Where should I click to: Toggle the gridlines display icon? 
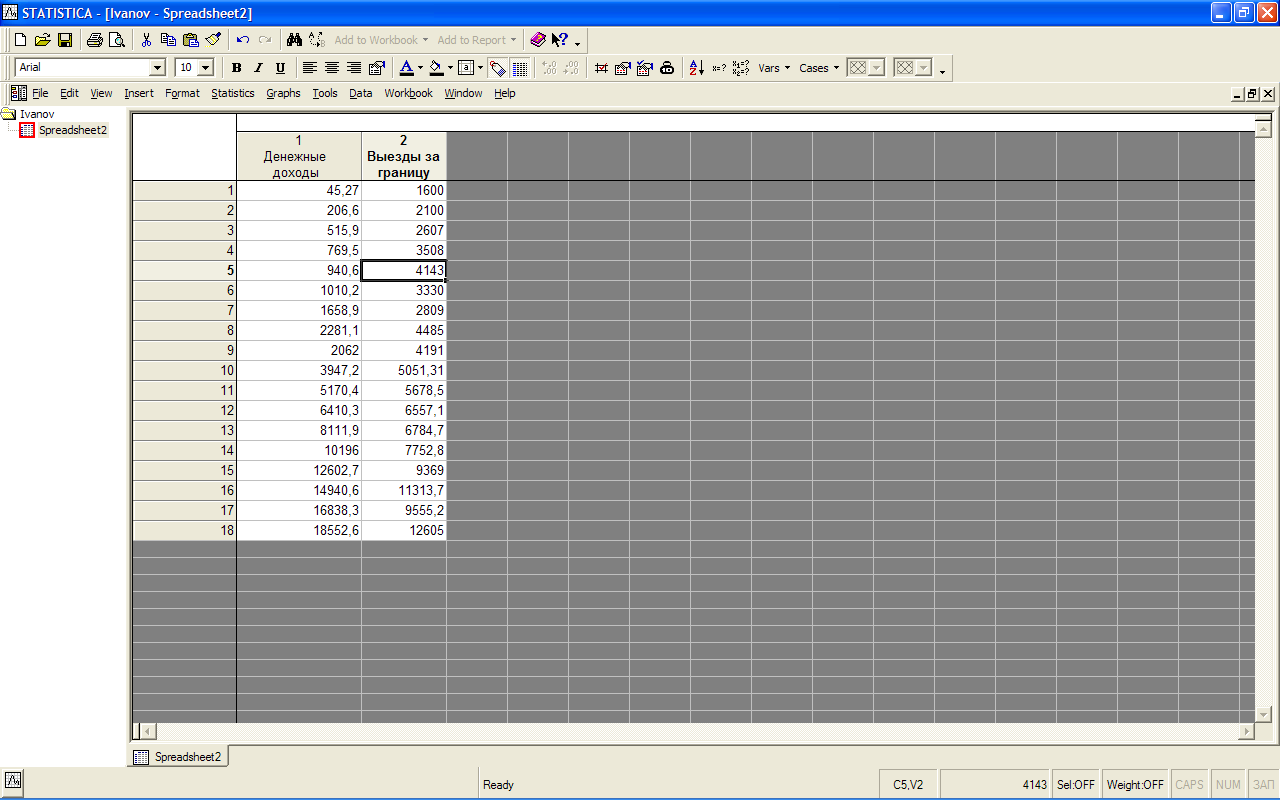click(x=520, y=68)
